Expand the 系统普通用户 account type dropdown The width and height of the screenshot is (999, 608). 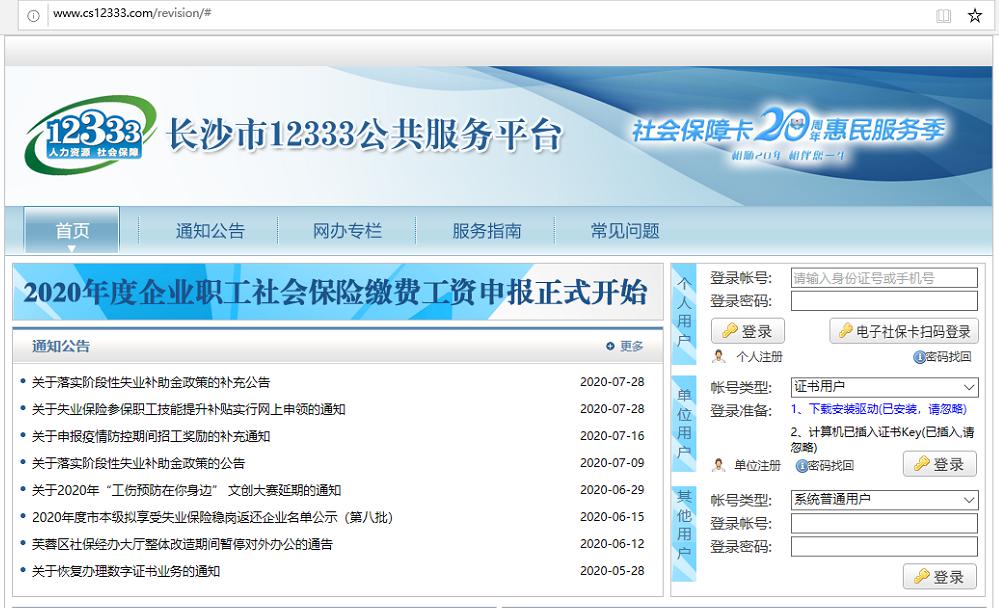pos(969,500)
